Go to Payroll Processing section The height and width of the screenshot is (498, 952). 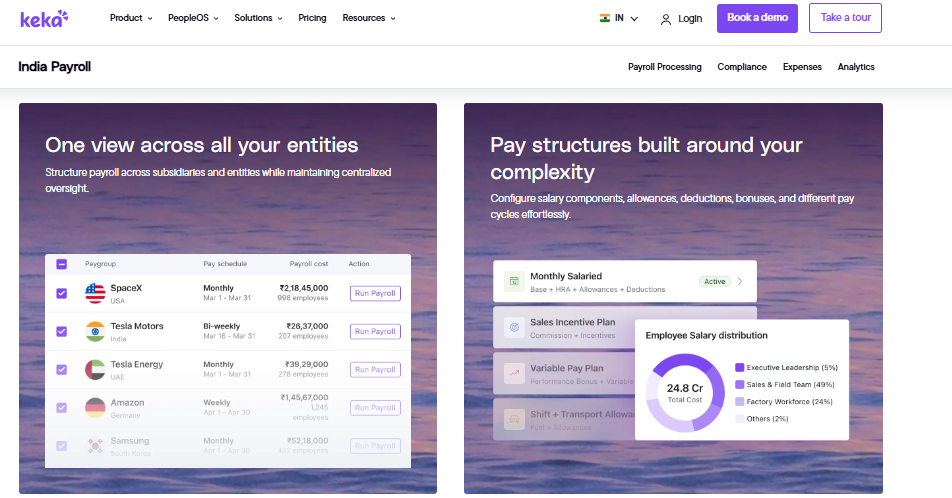click(x=664, y=67)
